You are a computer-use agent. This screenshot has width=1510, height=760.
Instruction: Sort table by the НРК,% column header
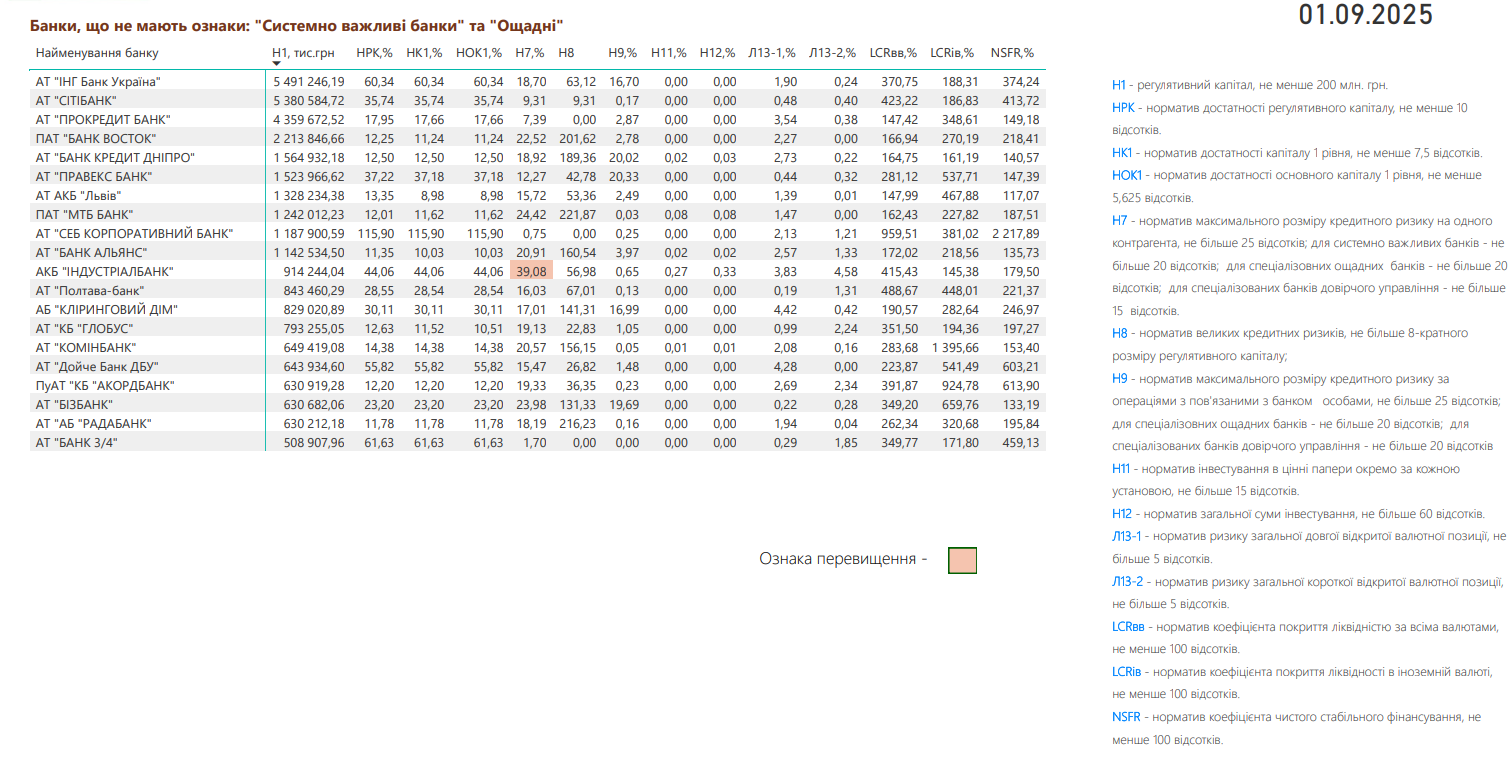374,52
